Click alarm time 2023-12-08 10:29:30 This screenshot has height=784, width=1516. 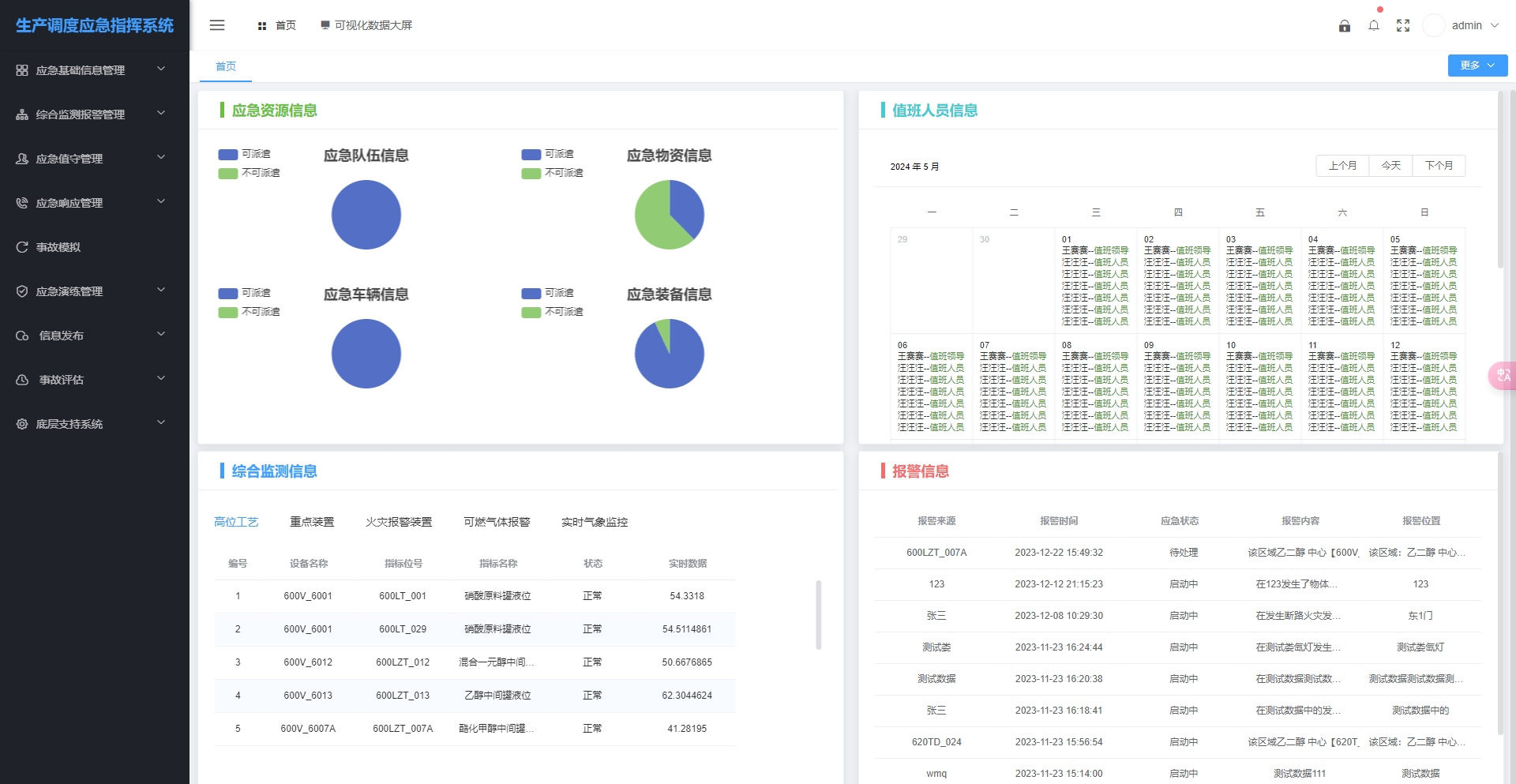[x=1059, y=616]
